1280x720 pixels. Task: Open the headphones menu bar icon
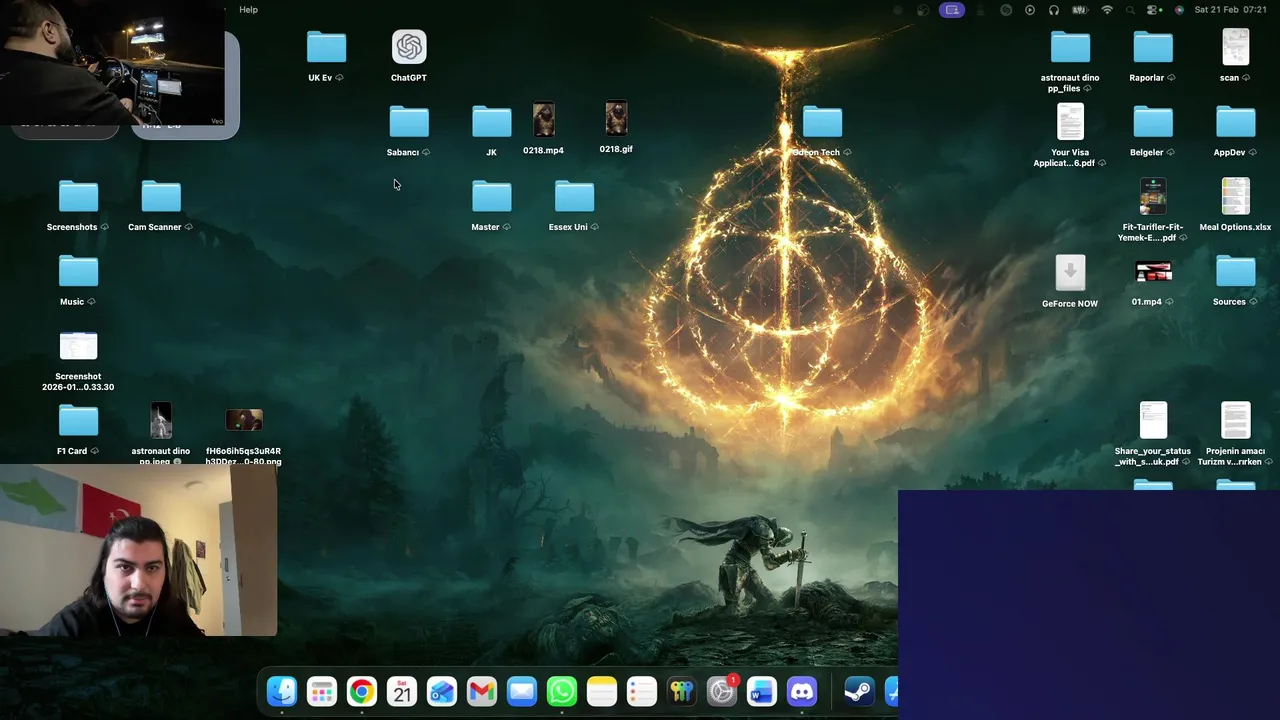[x=1054, y=10]
